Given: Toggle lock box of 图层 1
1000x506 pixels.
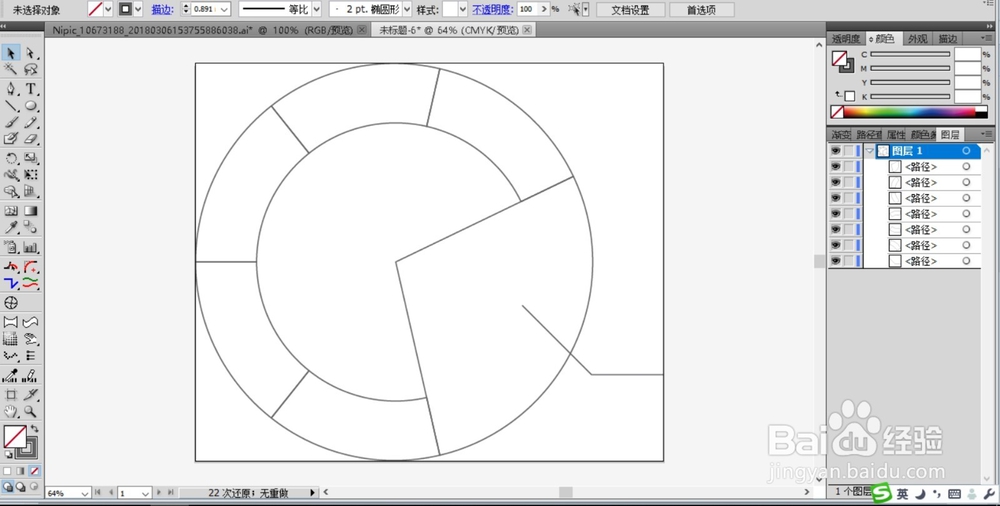Looking at the screenshot, I should tap(849, 151).
